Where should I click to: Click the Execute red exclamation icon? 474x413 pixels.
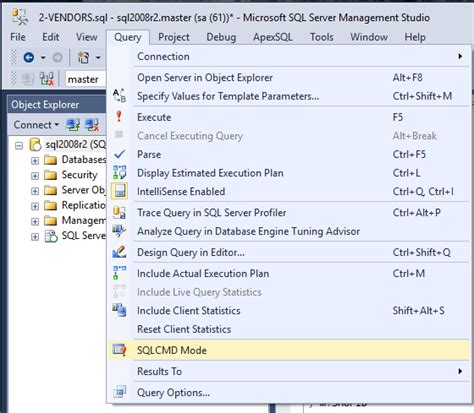(119, 117)
